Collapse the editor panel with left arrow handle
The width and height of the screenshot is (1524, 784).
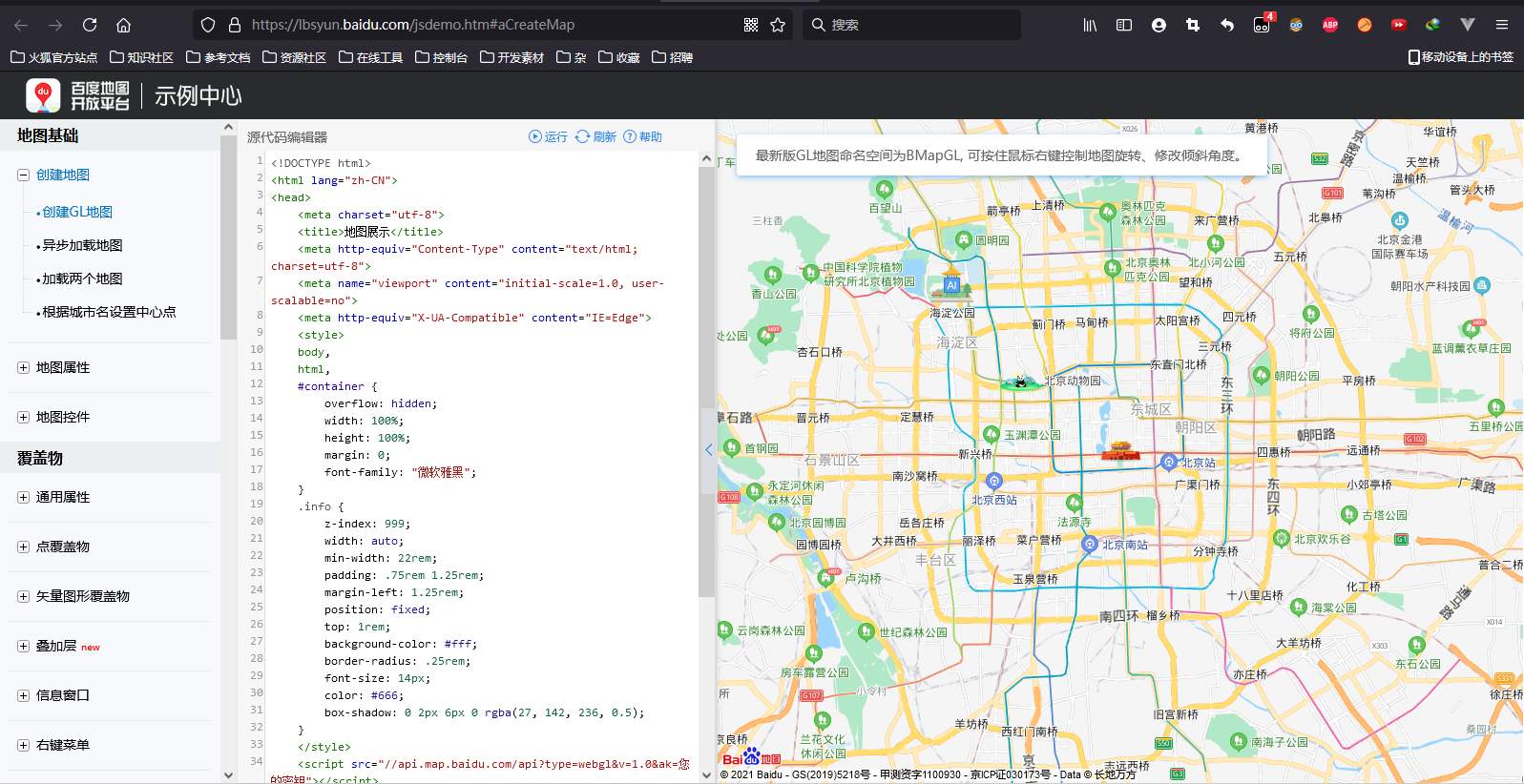tap(709, 449)
